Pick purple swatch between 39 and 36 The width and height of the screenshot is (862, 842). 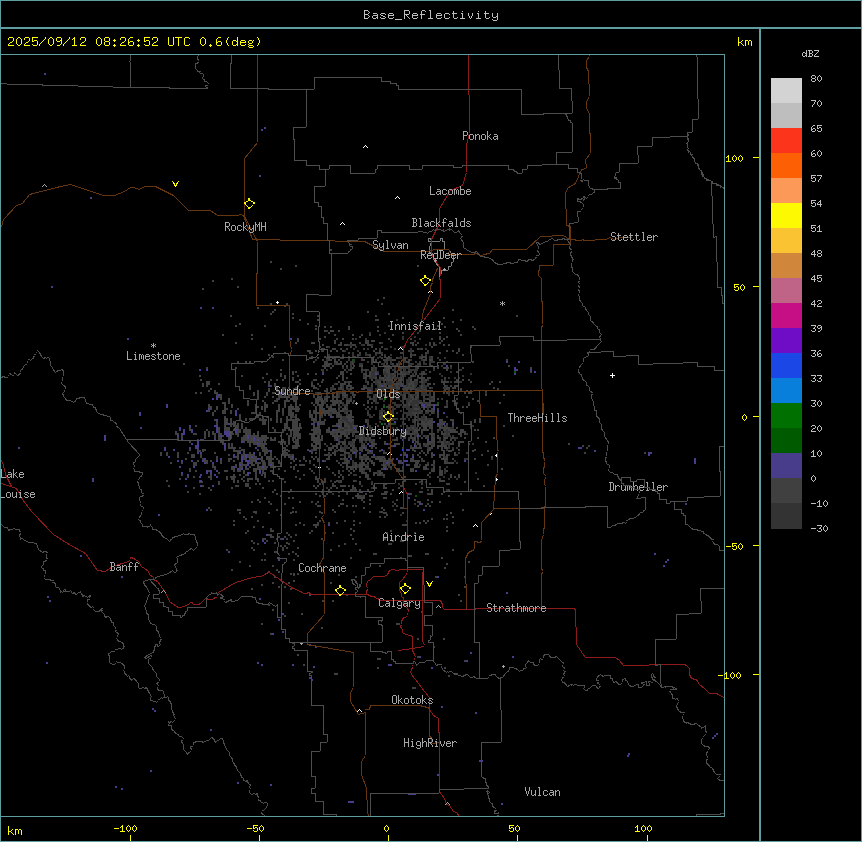click(786, 341)
